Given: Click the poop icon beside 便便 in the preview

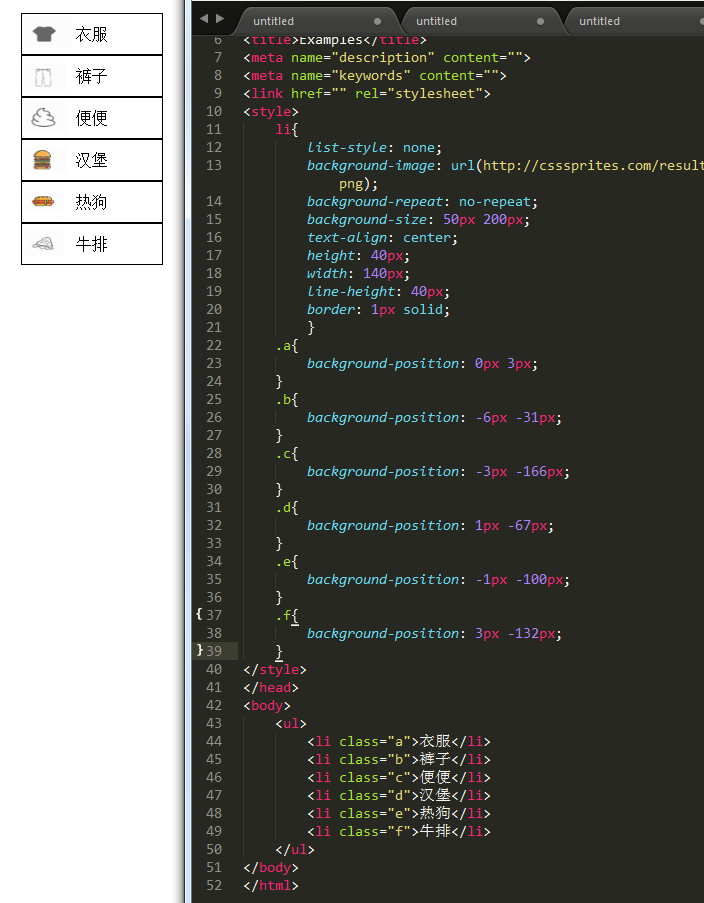Looking at the screenshot, I should tap(43, 118).
